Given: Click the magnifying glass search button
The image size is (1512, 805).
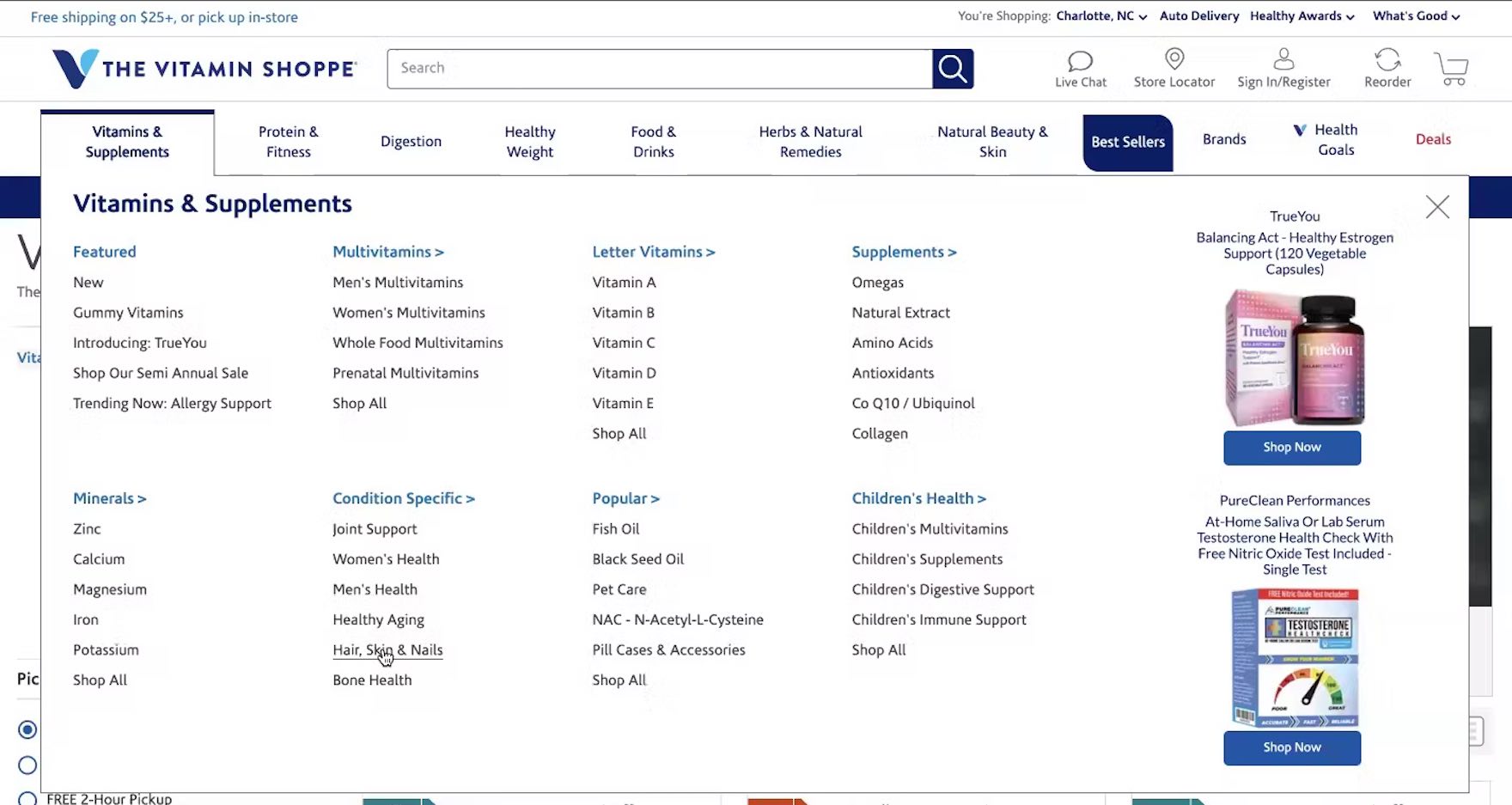Looking at the screenshot, I should (952, 69).
